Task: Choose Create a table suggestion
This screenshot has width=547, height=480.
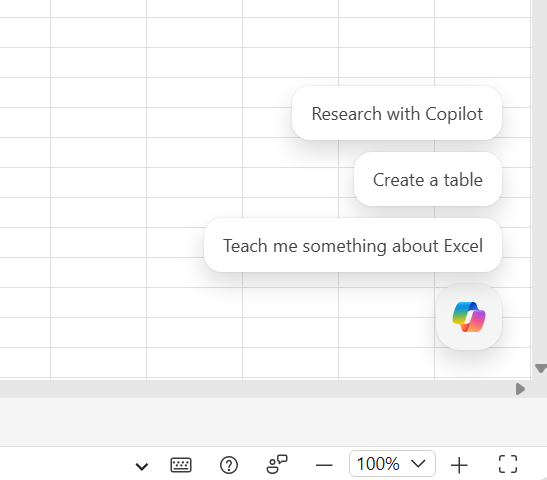Action: click(x=428, y=179)
